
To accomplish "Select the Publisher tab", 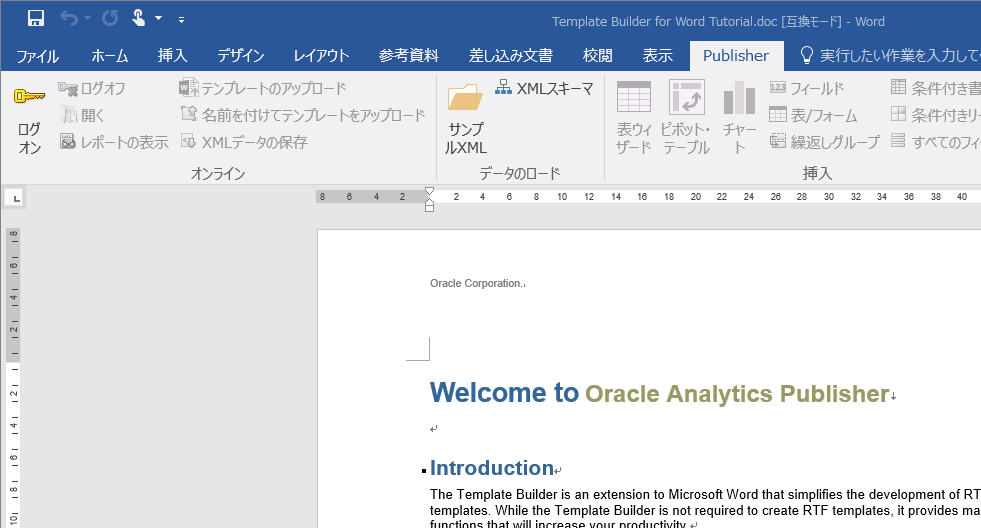I will (x=736, y=56).
